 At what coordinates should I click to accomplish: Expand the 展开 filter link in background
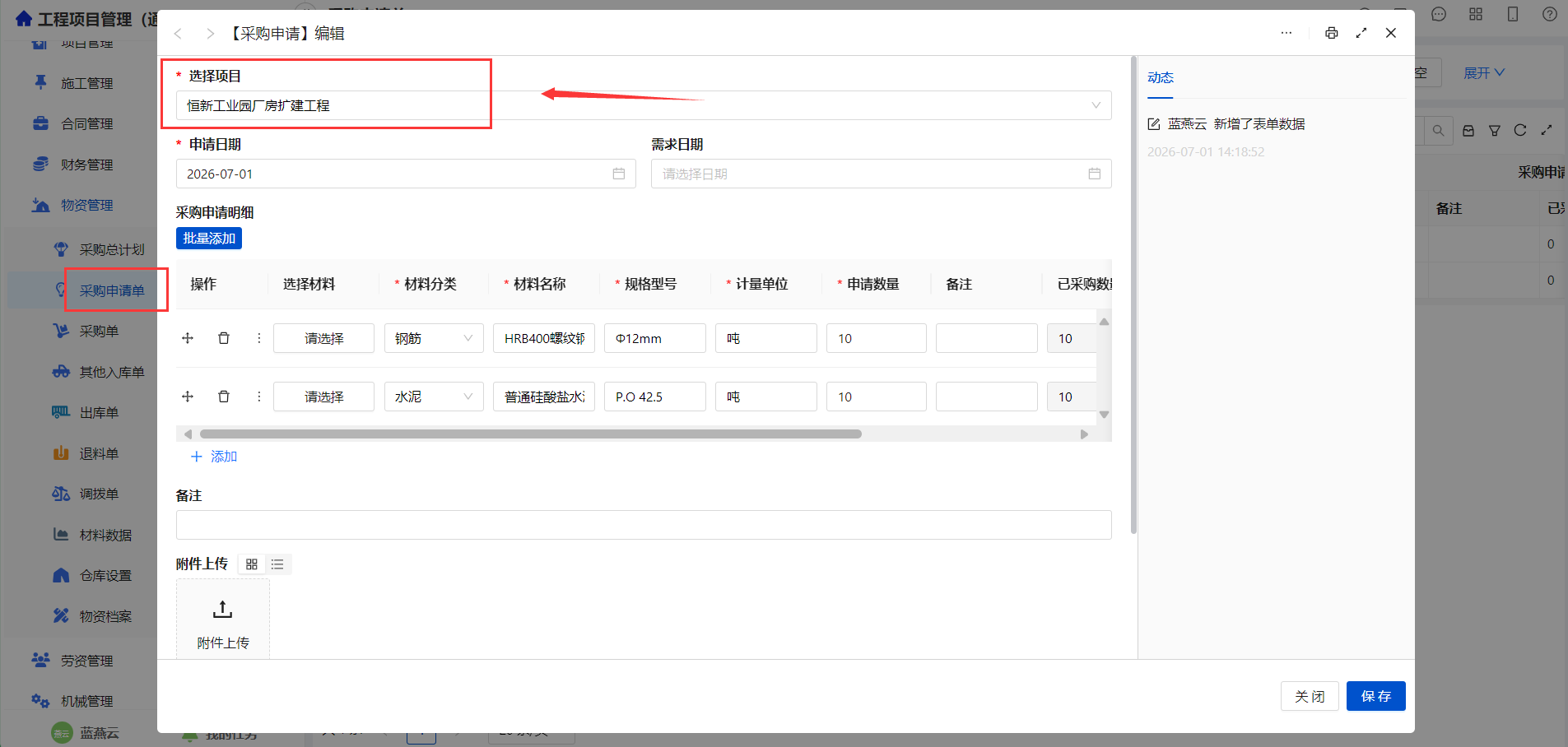click(1484, 73)
